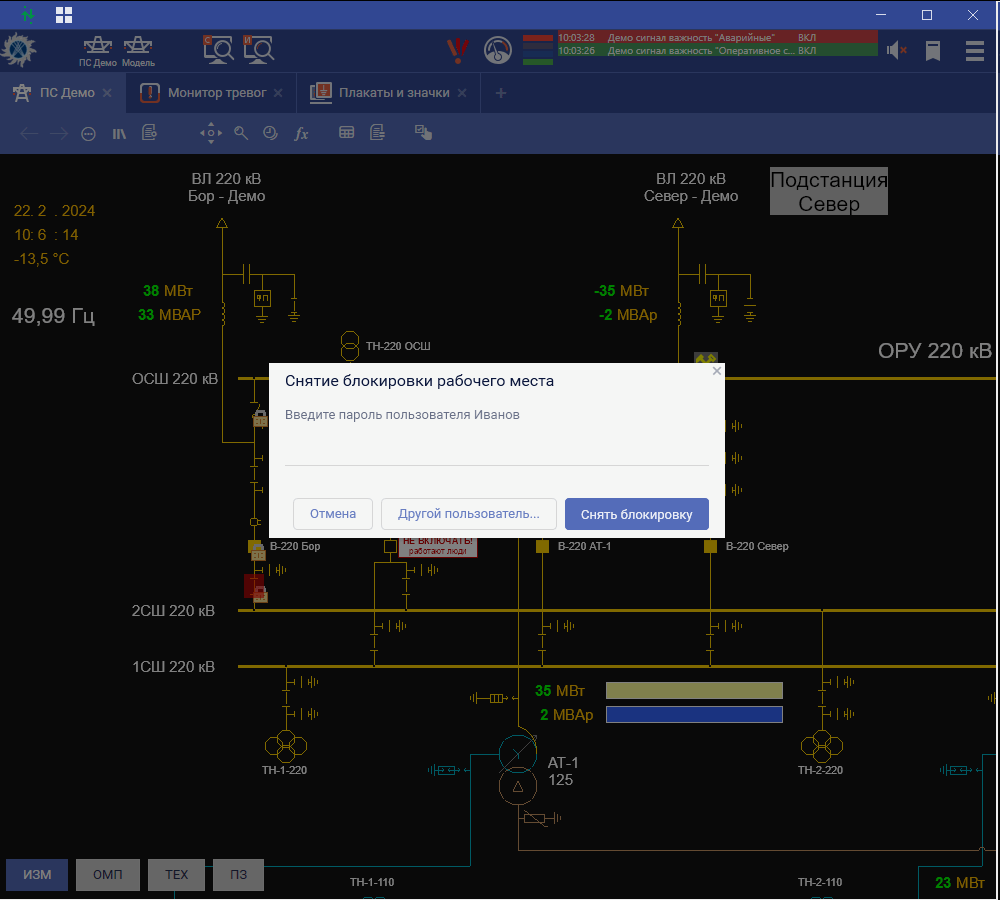1000x900 pixels.
Task: Open the hamburger main menu
Action: (x=974, y=50)
